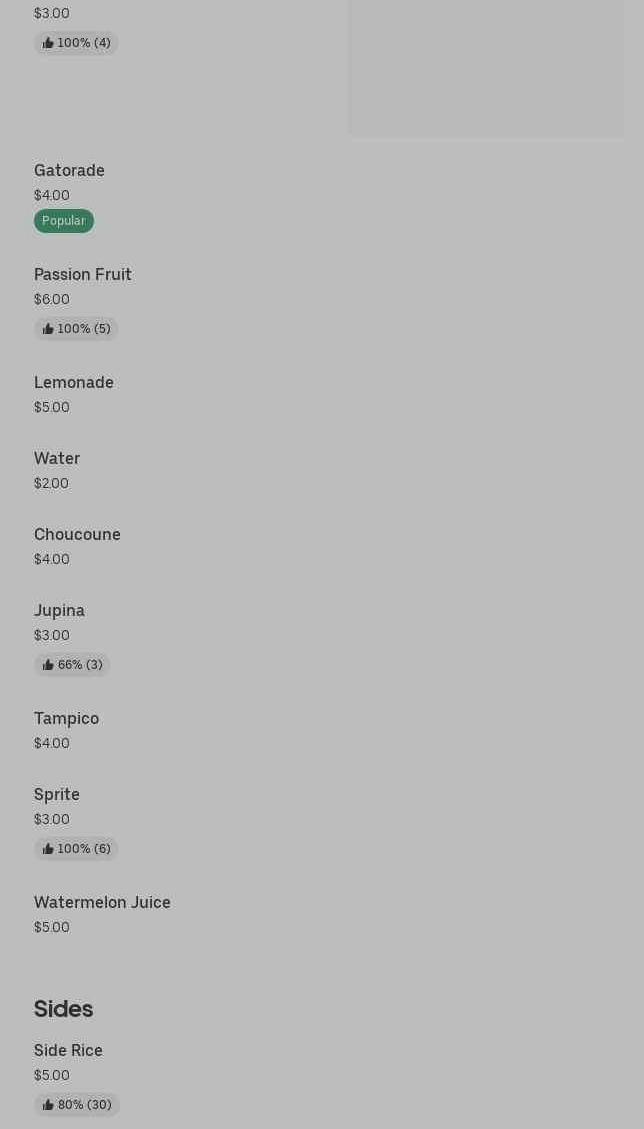Click the 80% (30) rating badge

click(x=76, y=1105)
